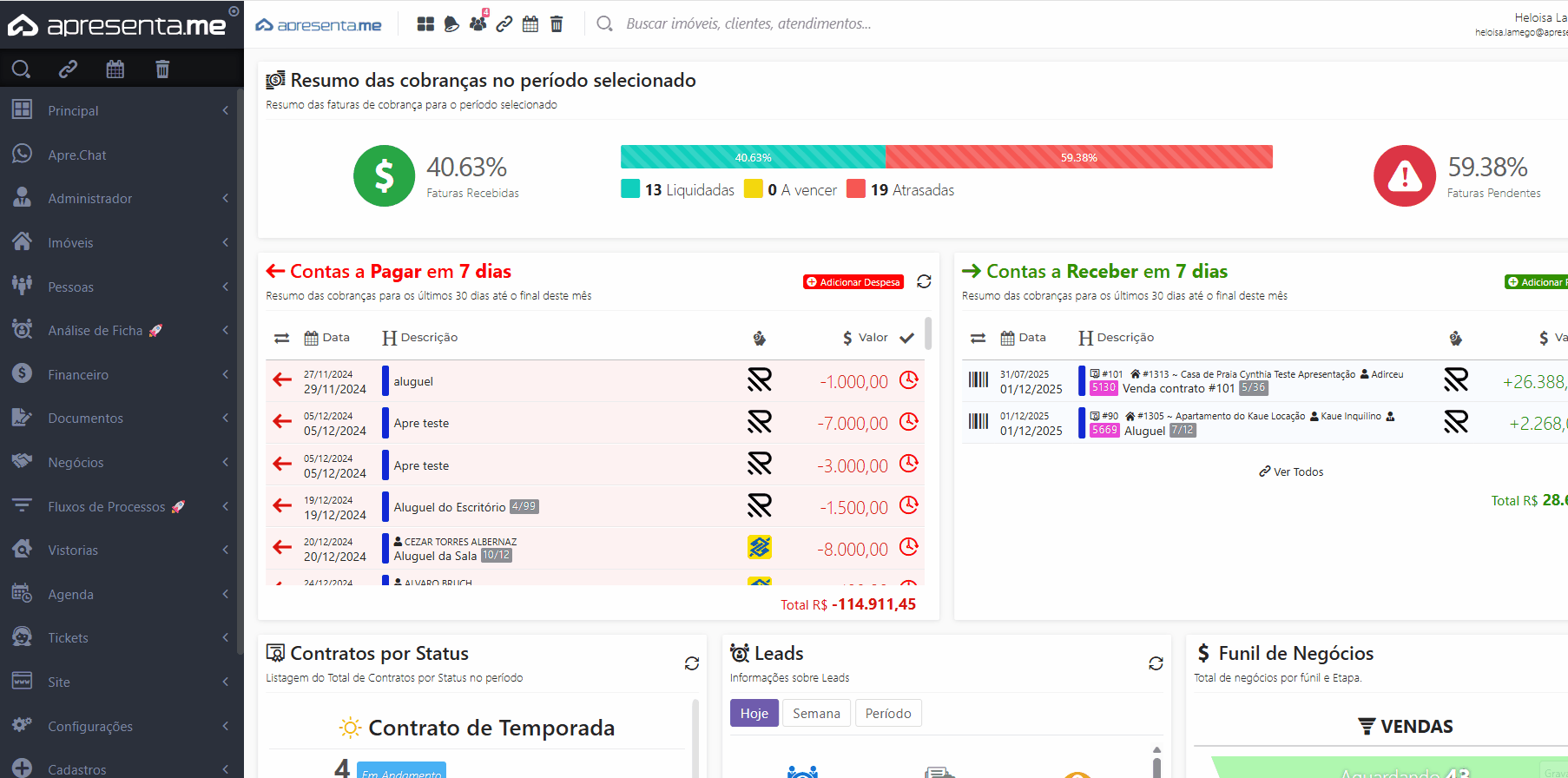The width and height of the screenshot is (1568, 778).
Task: Open the users icon with notification badge
Action: coord(478,23)
